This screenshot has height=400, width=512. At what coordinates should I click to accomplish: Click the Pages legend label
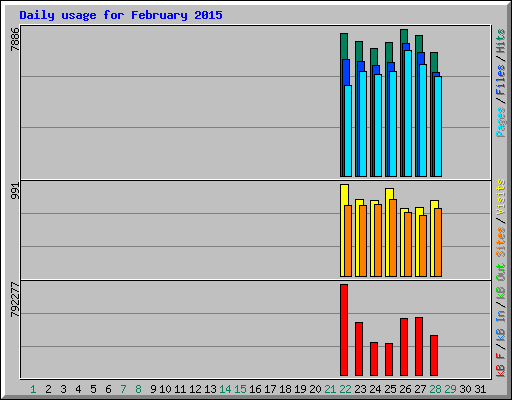(501, 122)
